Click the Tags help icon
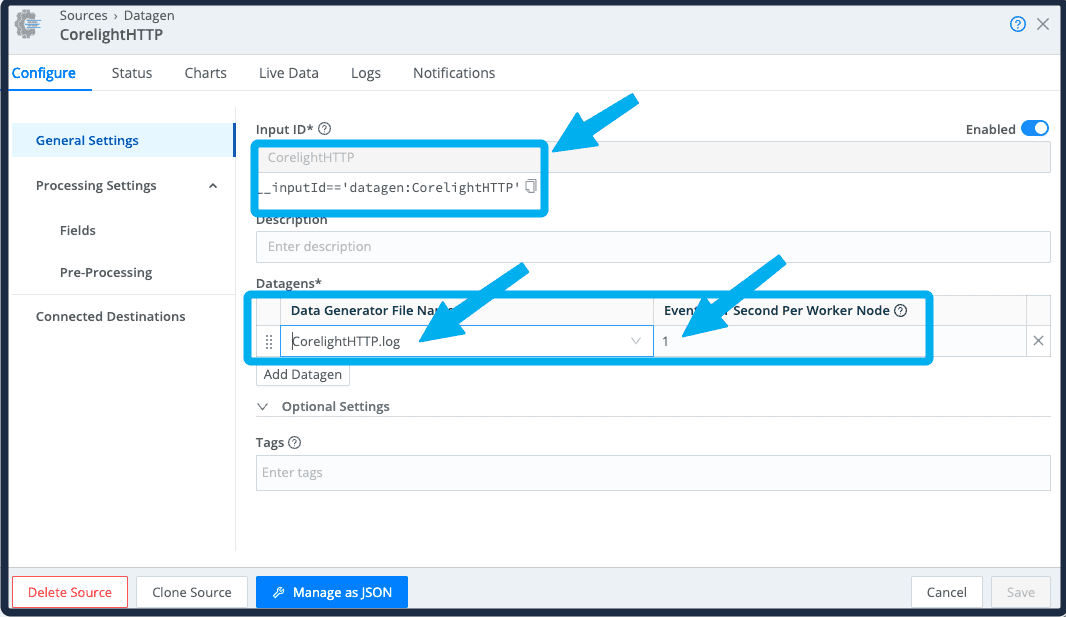1066x617 pixels. pos(294,443)
